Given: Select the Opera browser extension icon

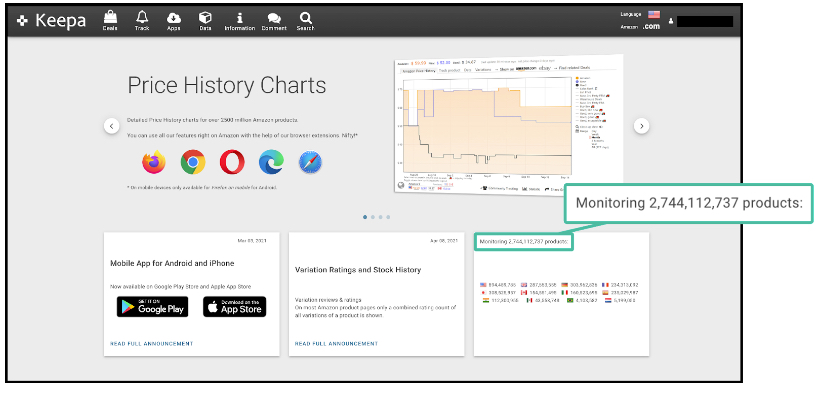Looking at the screenshot, I should (x=232, y=162).
